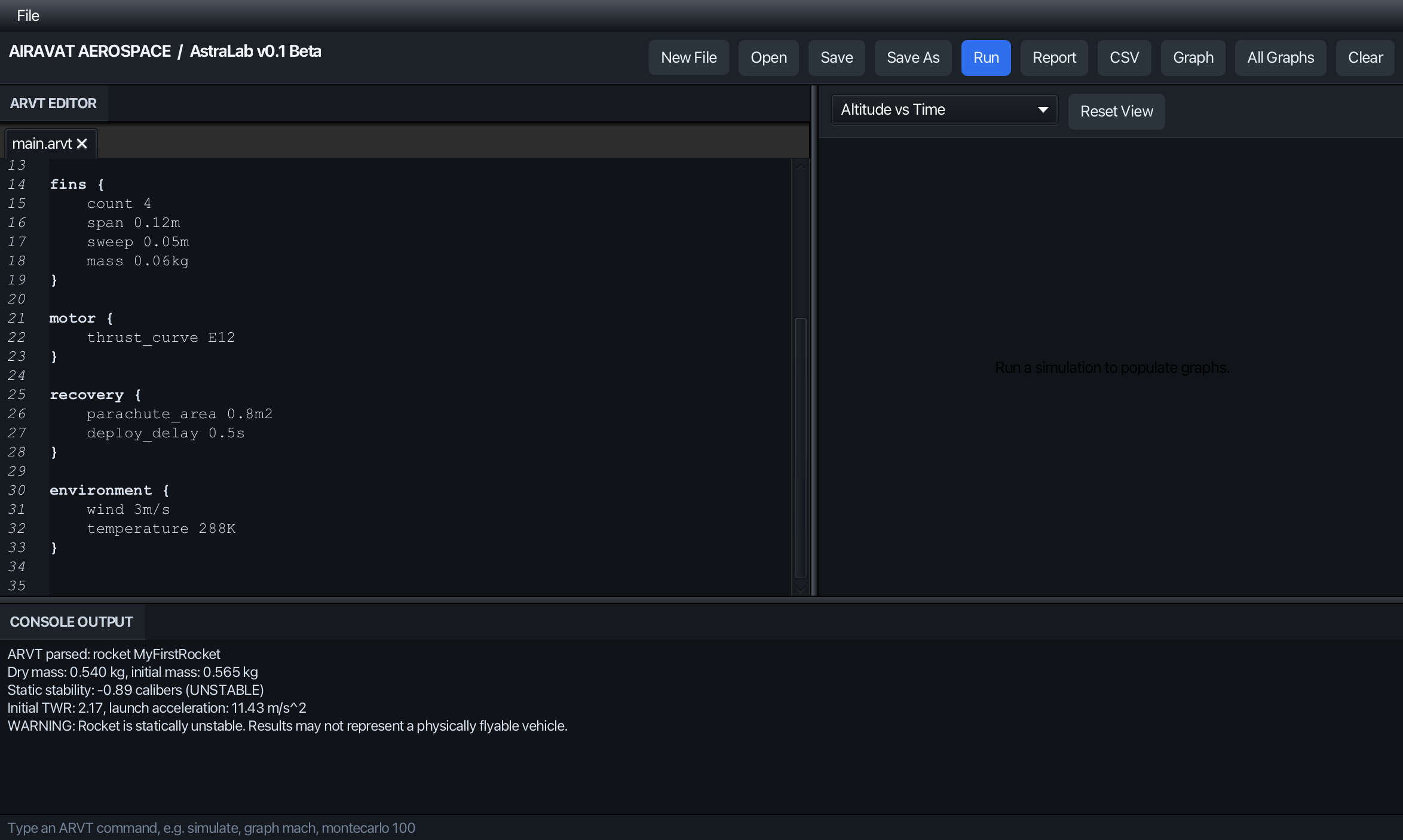This screenshot has width=1403, height=840.
Task: Click the editor scrollbar down arrow
Action: pyautogui.click(x=800, y=589)
